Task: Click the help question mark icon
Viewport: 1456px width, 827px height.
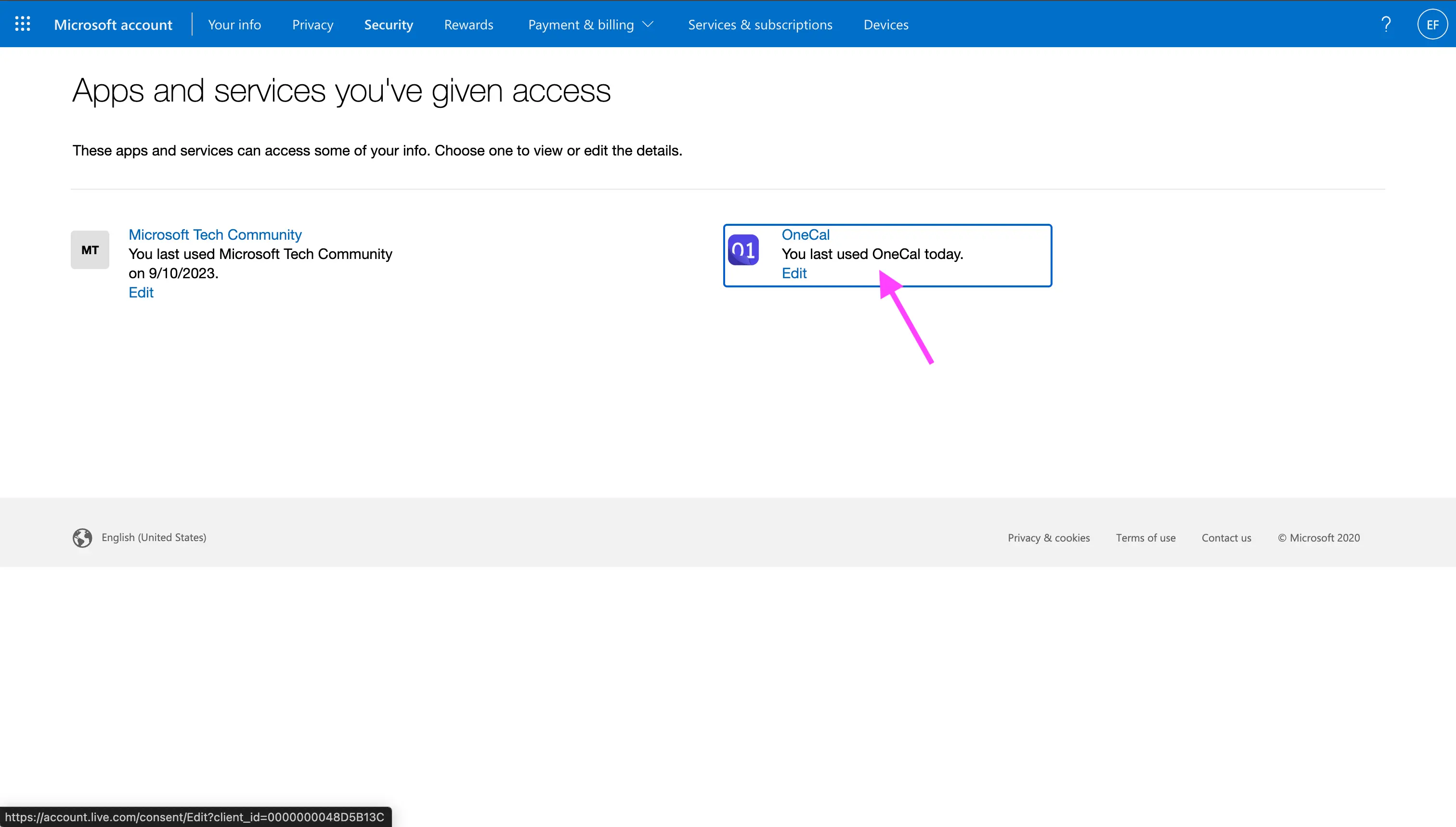Action: click(1387, 24)
